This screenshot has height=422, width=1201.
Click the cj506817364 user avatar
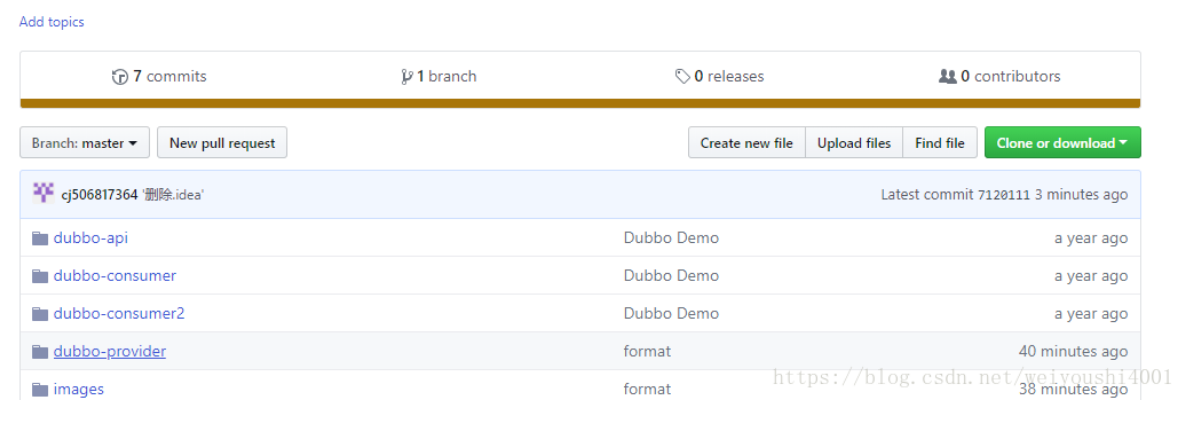click(43, 193)
